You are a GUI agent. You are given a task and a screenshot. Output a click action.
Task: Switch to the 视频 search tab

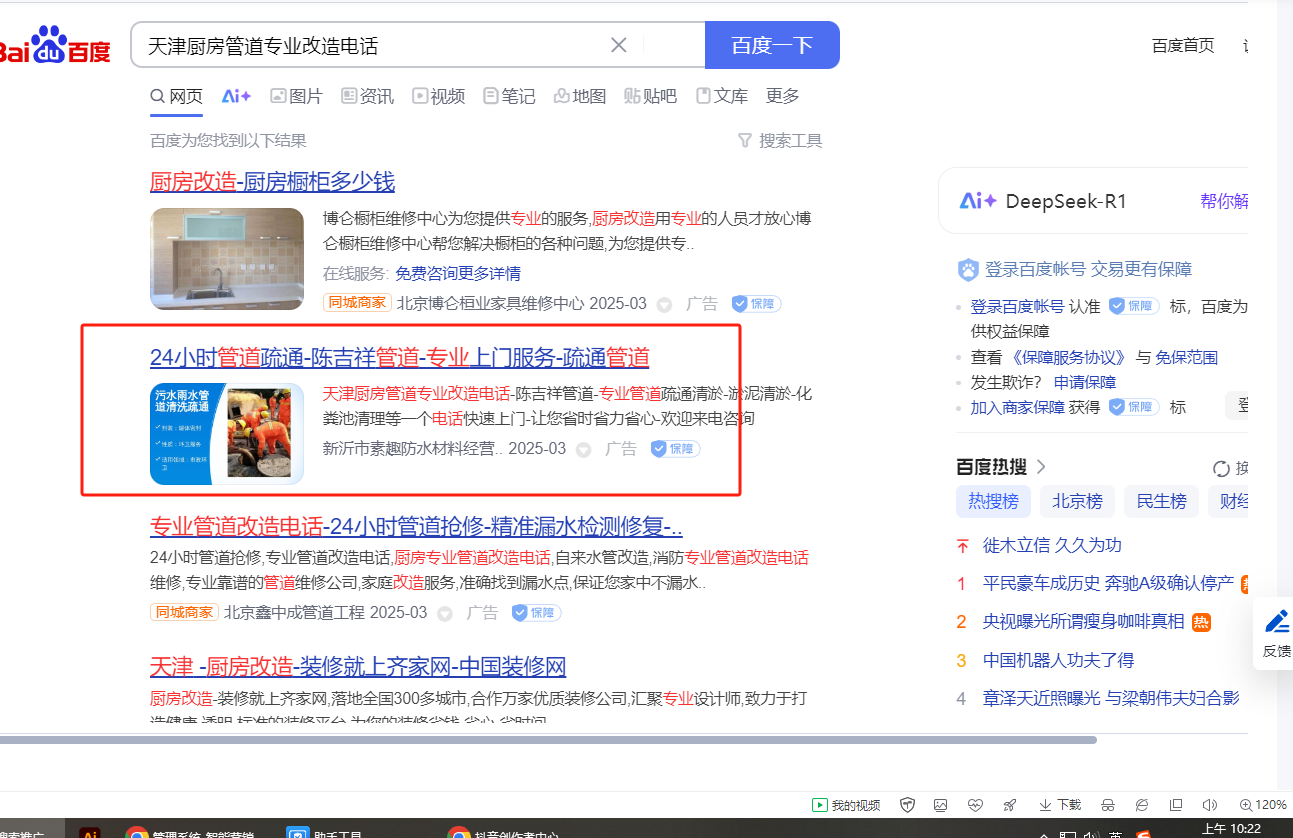pyautogui.click(x=438, y=96)
